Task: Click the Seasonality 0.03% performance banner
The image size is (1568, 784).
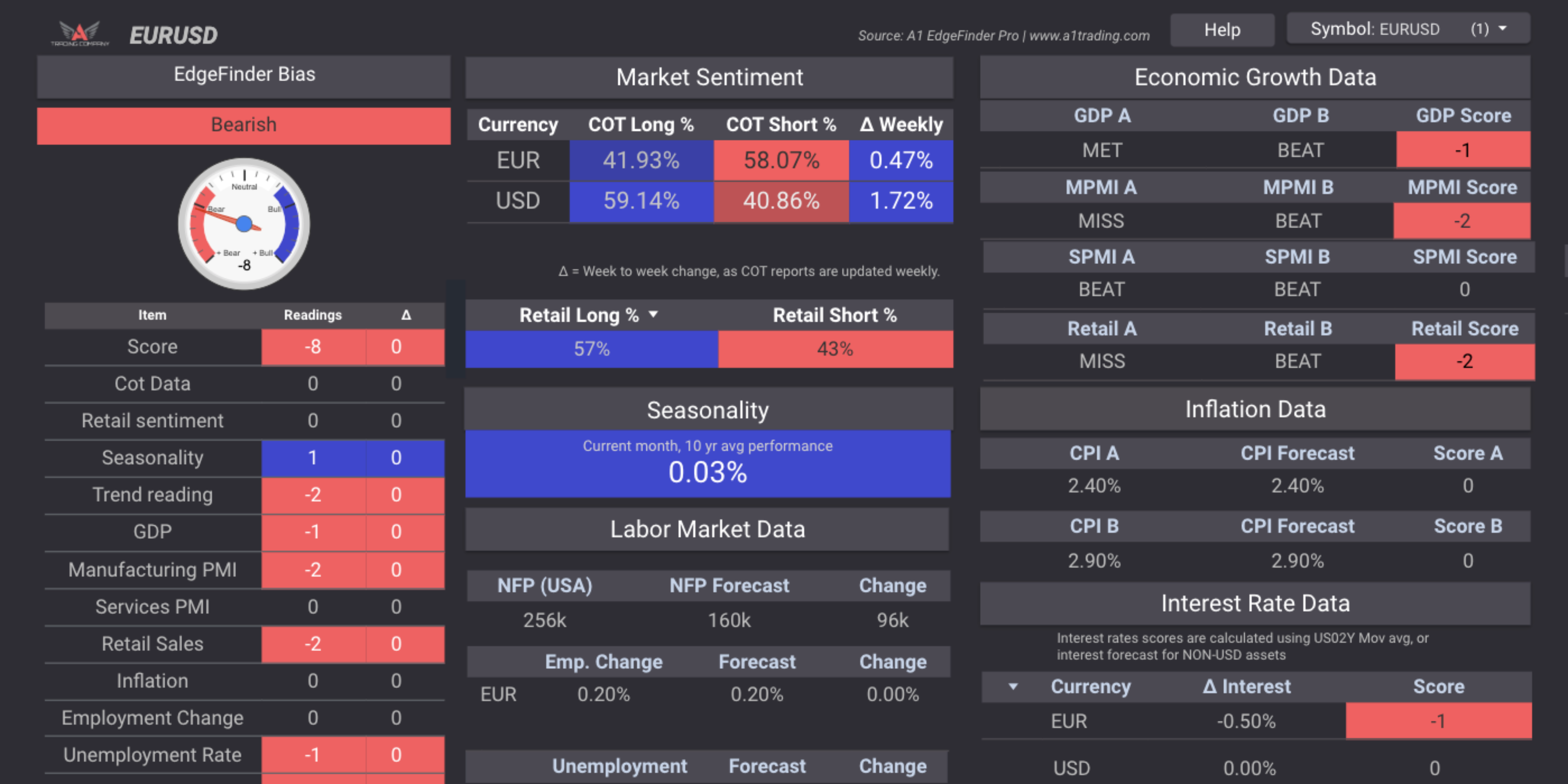Action: tap(707, 464)
